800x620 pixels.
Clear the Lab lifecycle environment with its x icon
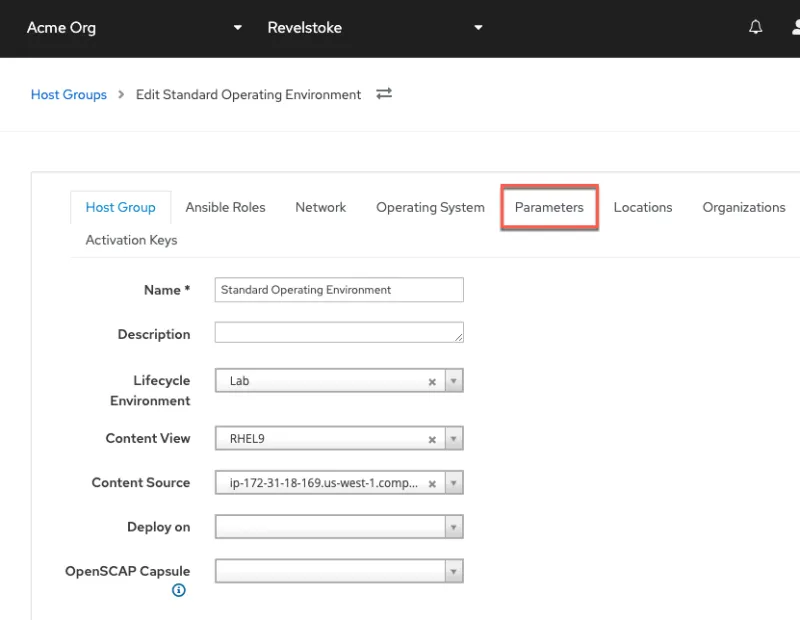point(431,381)
